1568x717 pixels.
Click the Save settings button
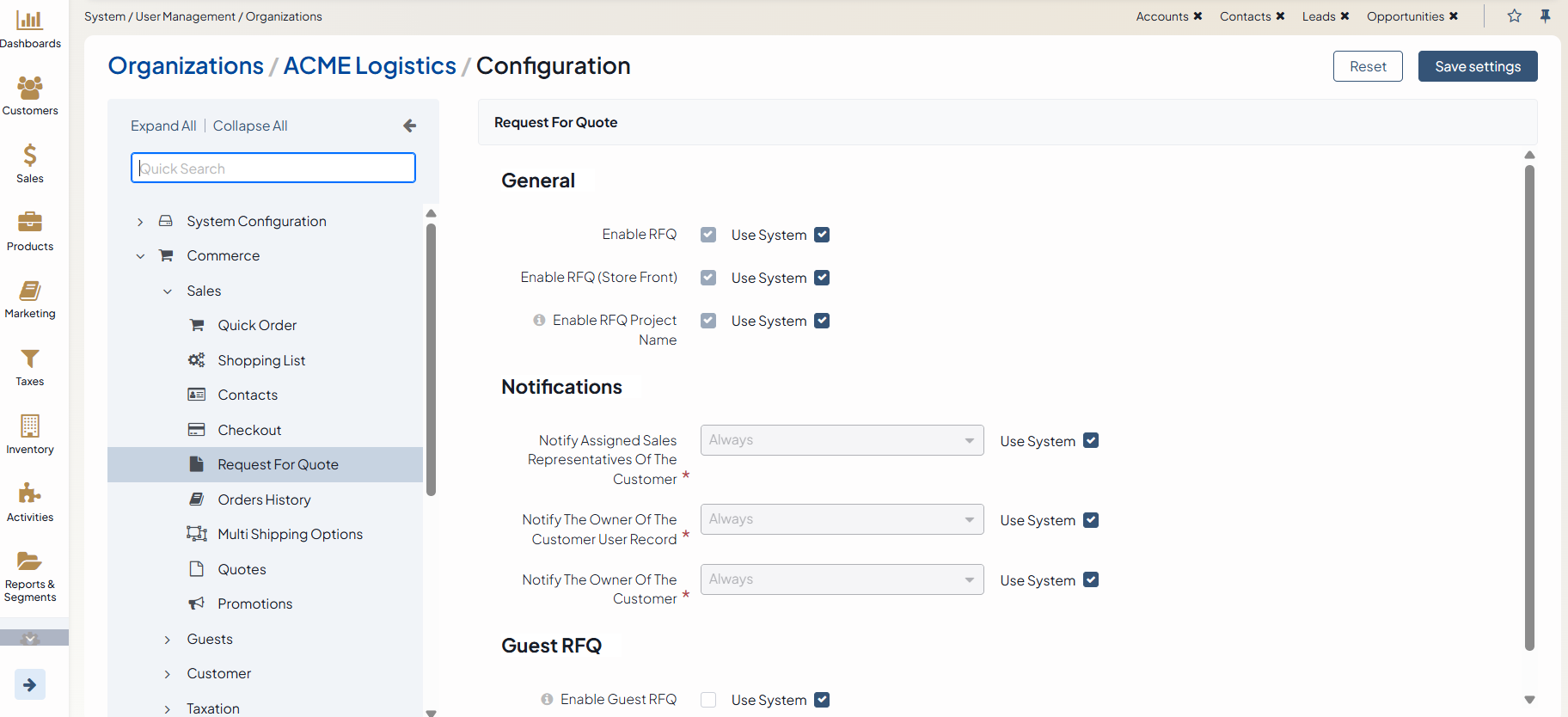(1477, 66)
